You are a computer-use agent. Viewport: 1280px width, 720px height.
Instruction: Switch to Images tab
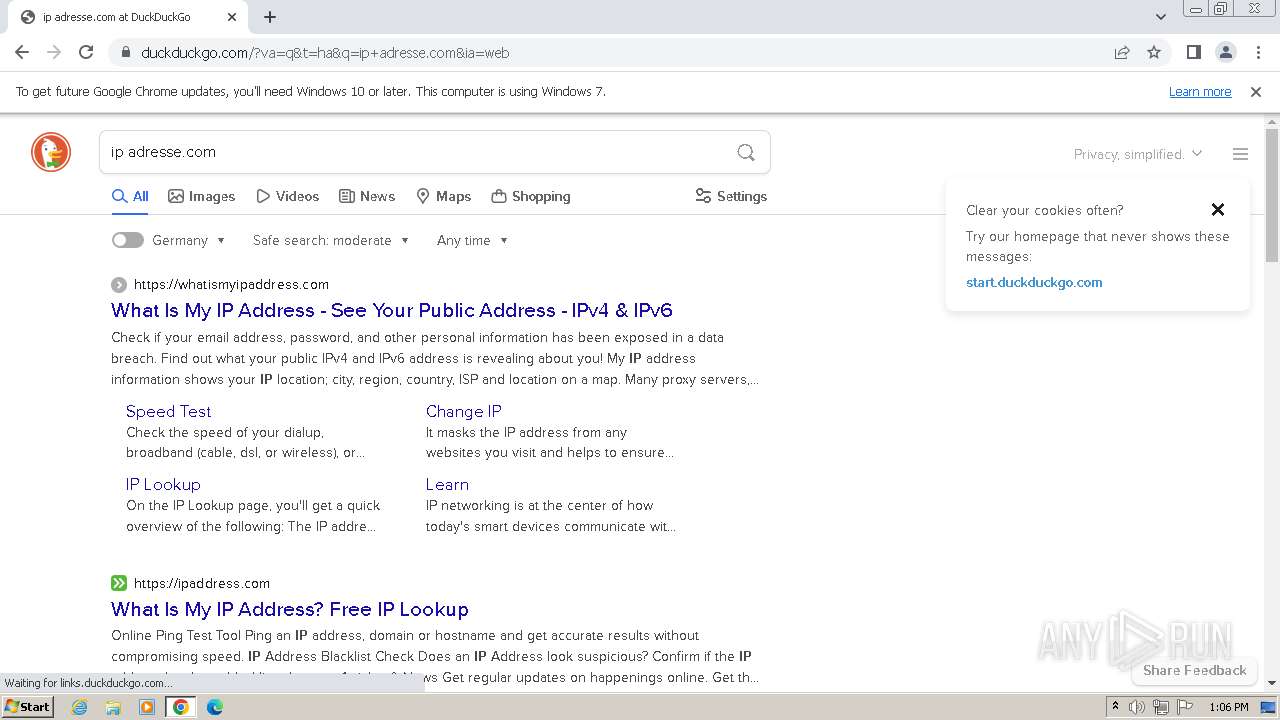202,196
